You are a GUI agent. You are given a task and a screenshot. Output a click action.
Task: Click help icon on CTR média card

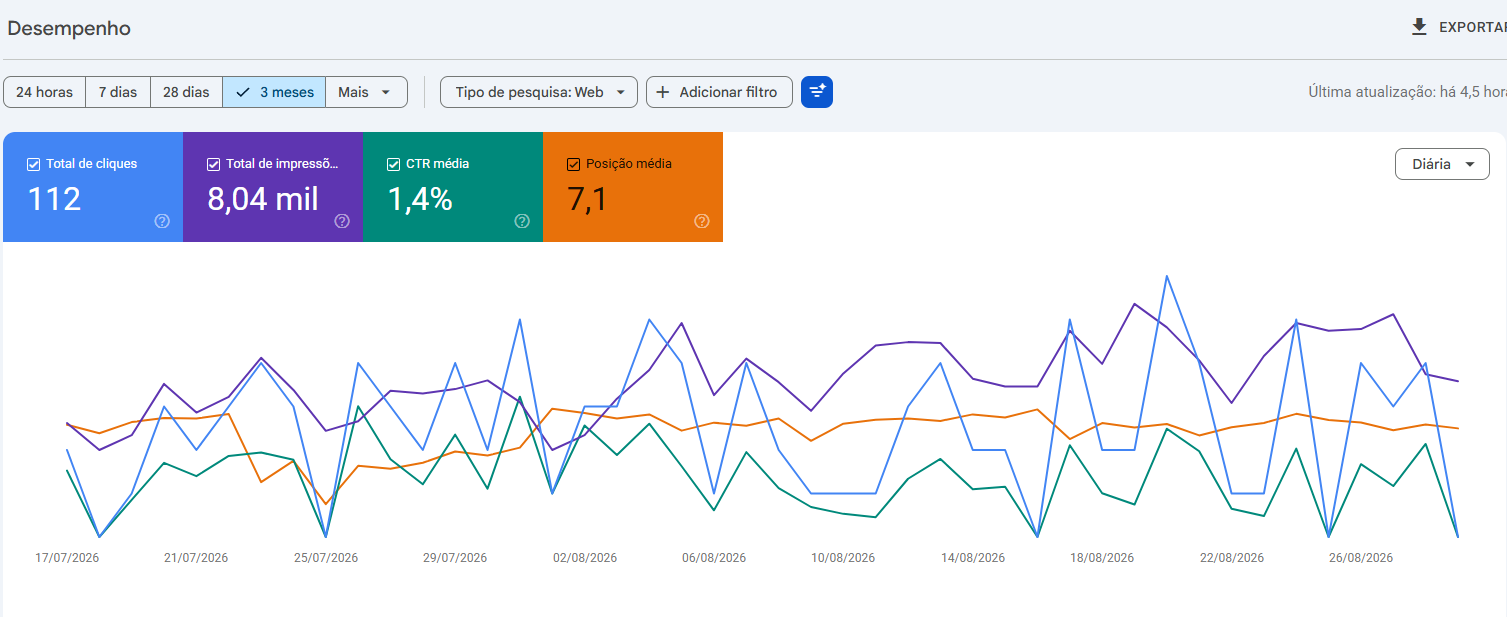pyautogui.click(x=522, y=221)
